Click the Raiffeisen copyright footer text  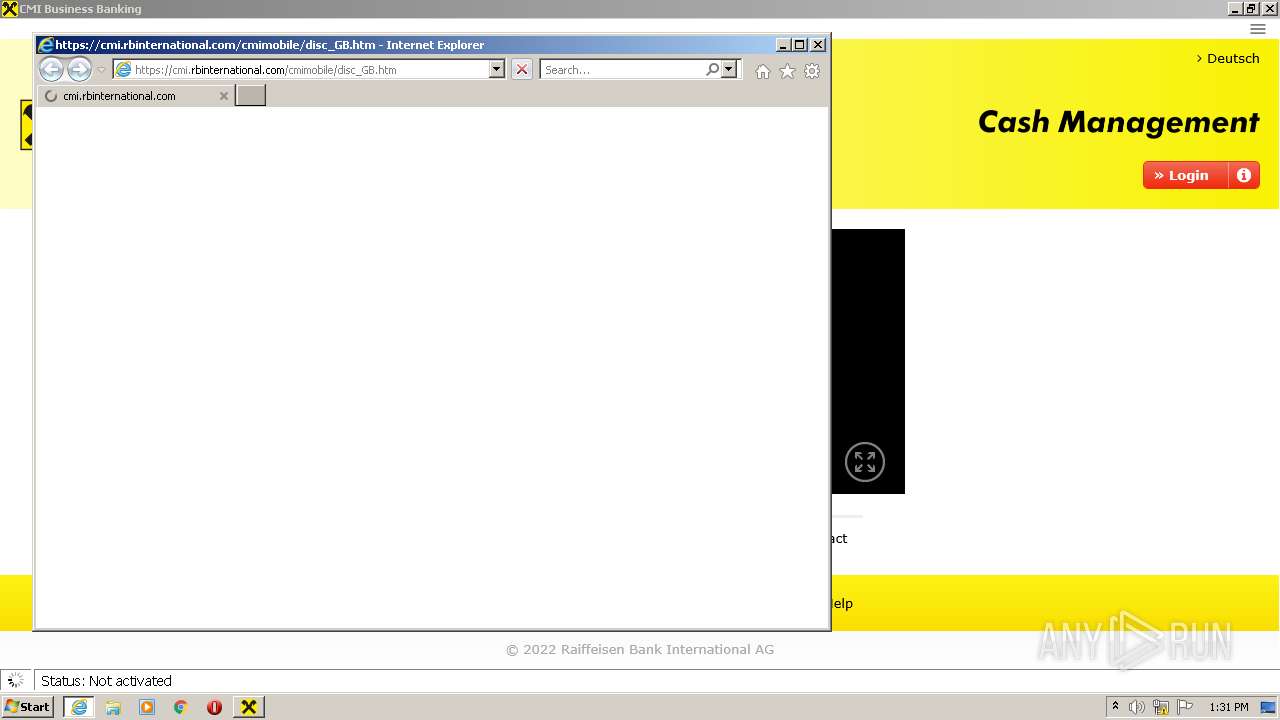coord(640,649)
